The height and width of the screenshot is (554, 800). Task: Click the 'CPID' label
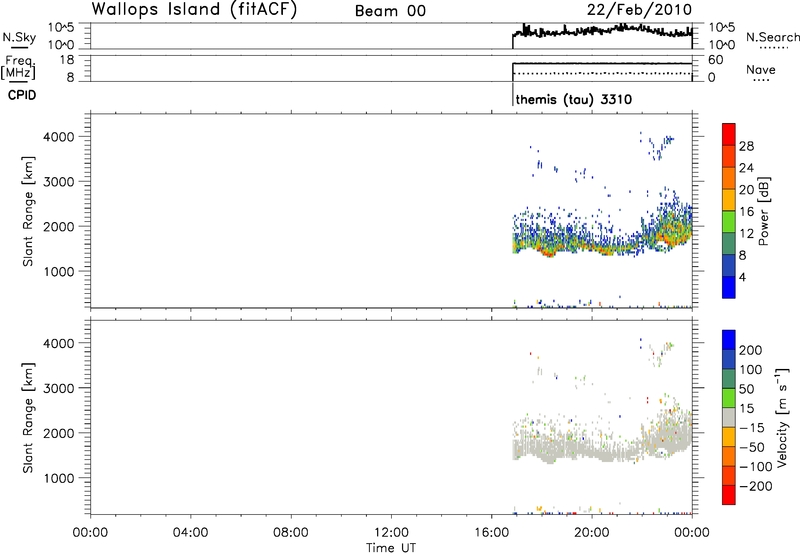pos(22,95)
